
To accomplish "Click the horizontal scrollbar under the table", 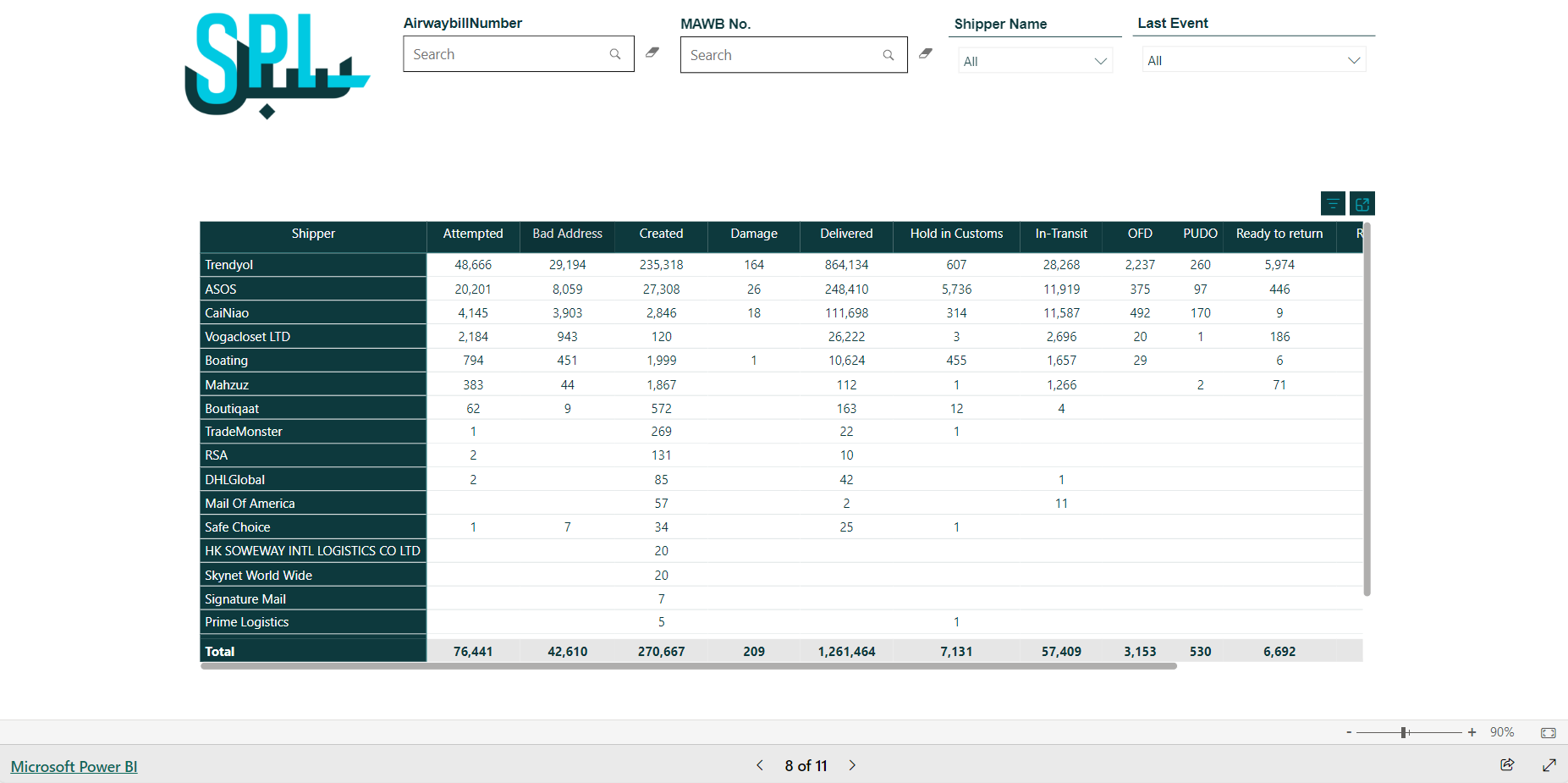I will click(689, 666).
